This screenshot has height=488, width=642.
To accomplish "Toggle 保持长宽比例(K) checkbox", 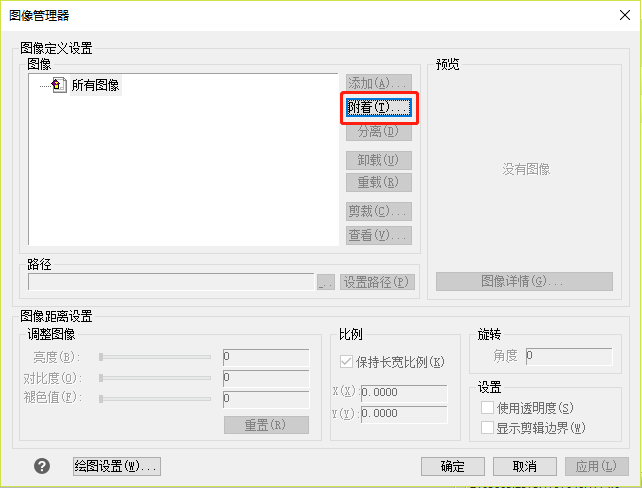I will tap(346, 362).
